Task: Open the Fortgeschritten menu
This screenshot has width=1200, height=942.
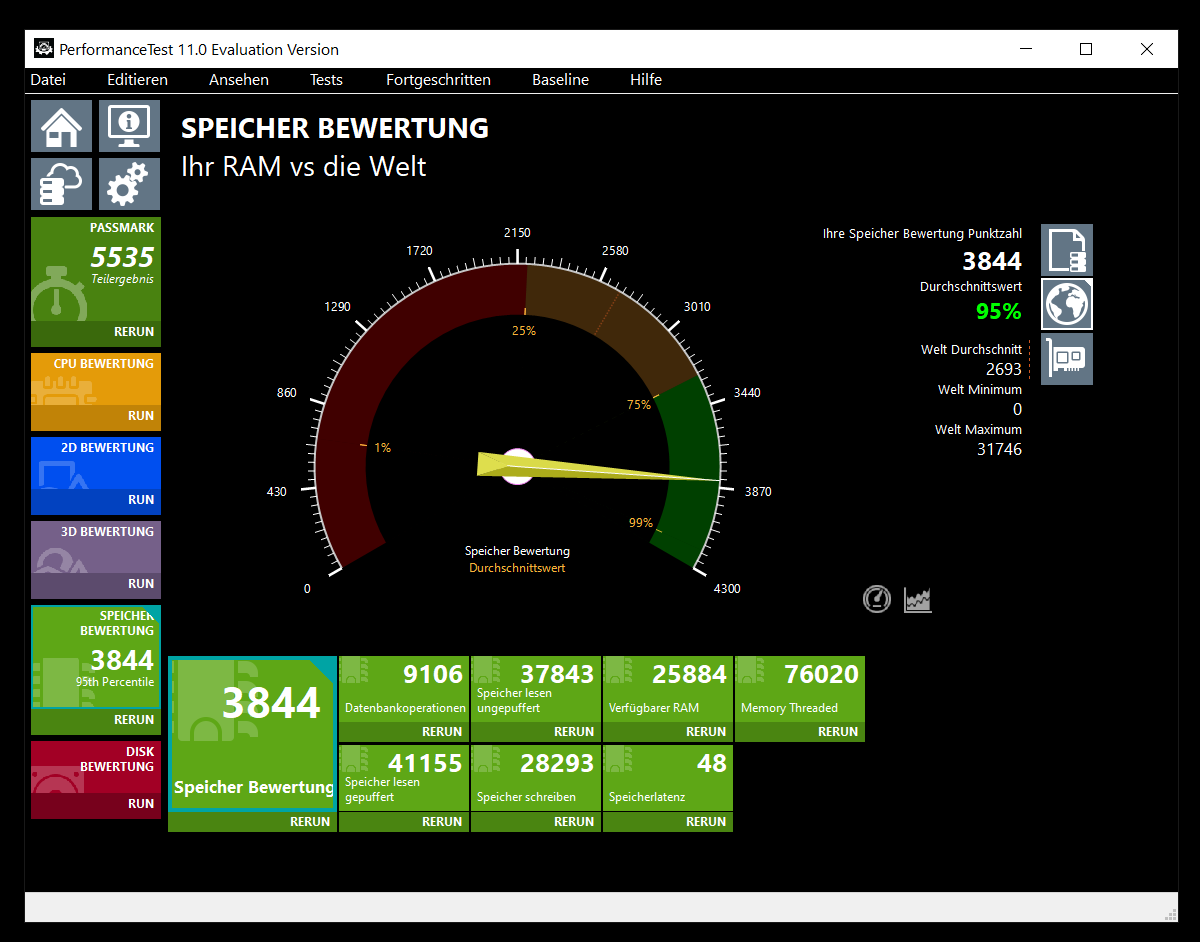Action: coord(438,80)
